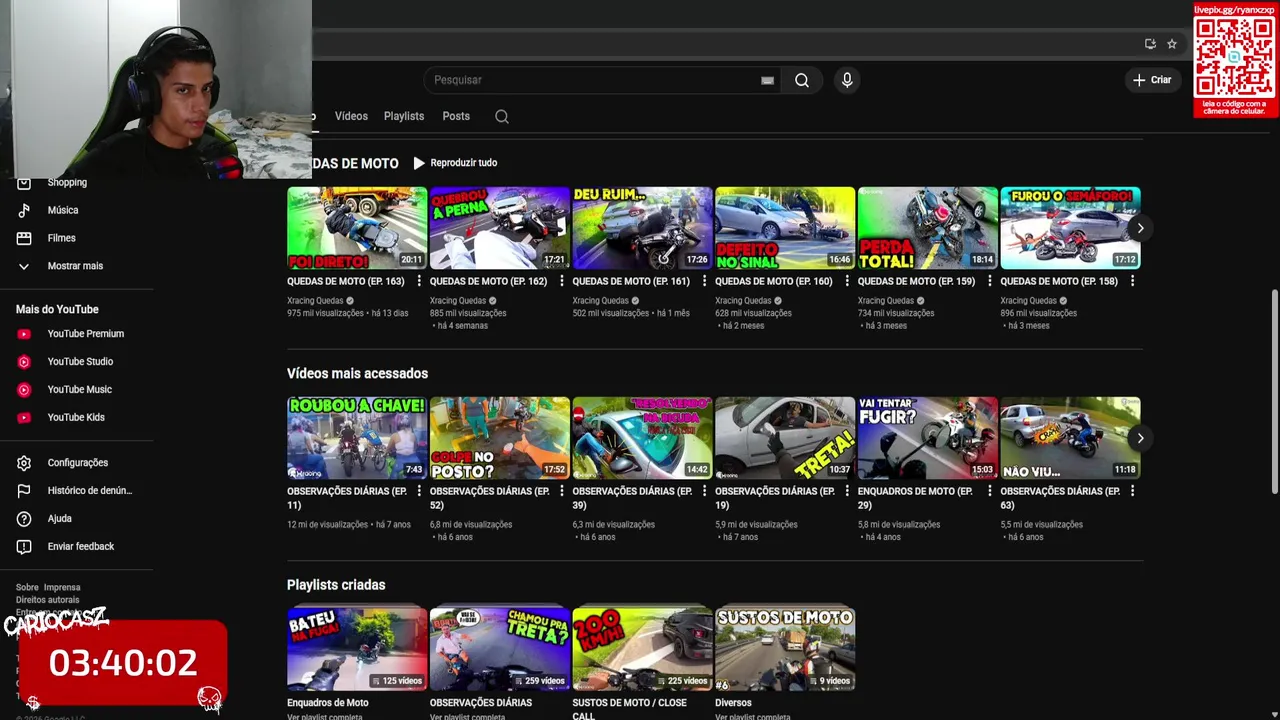Switch to the Posts channel tab
1280x720 pixels.
click(x=456, y=116)
